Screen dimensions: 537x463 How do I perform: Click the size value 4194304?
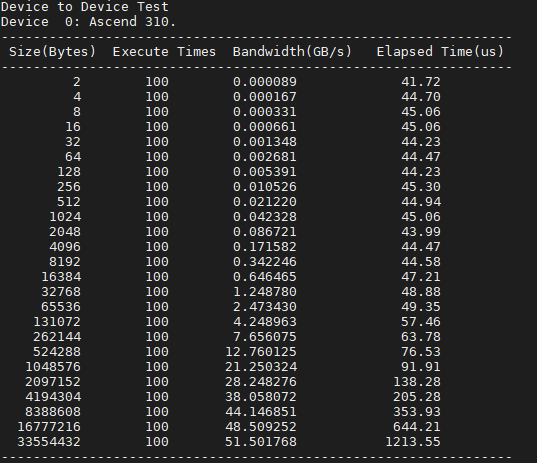[53, 397]
